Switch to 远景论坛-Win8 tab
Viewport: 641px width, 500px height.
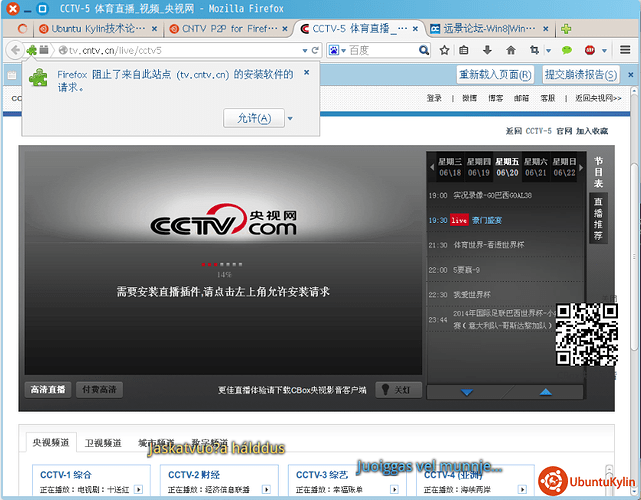pyautogui.click(x=489, y=29)
